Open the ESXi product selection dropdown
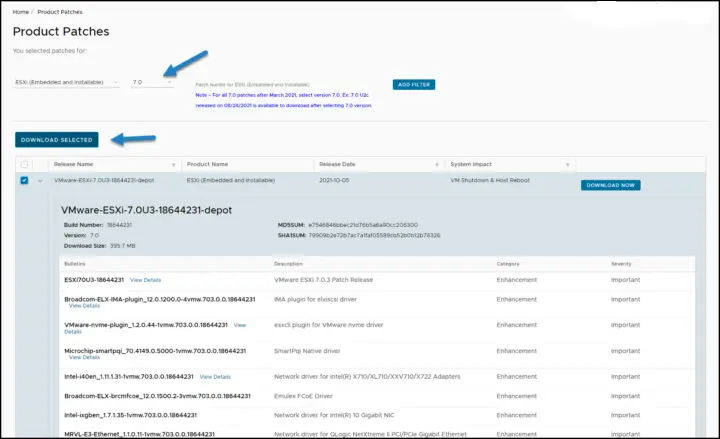 coord(67,82)
